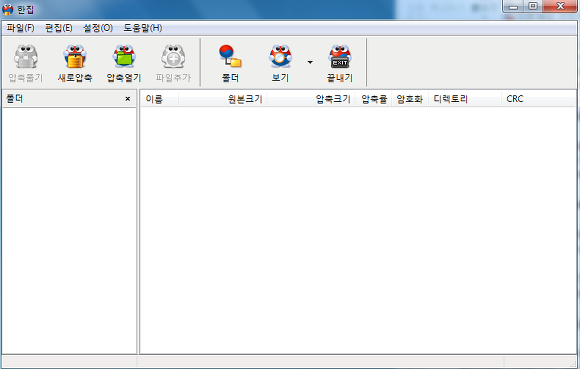Open the 도움말(H) menu
Screen dimensions: 580x369
(142, 28)
